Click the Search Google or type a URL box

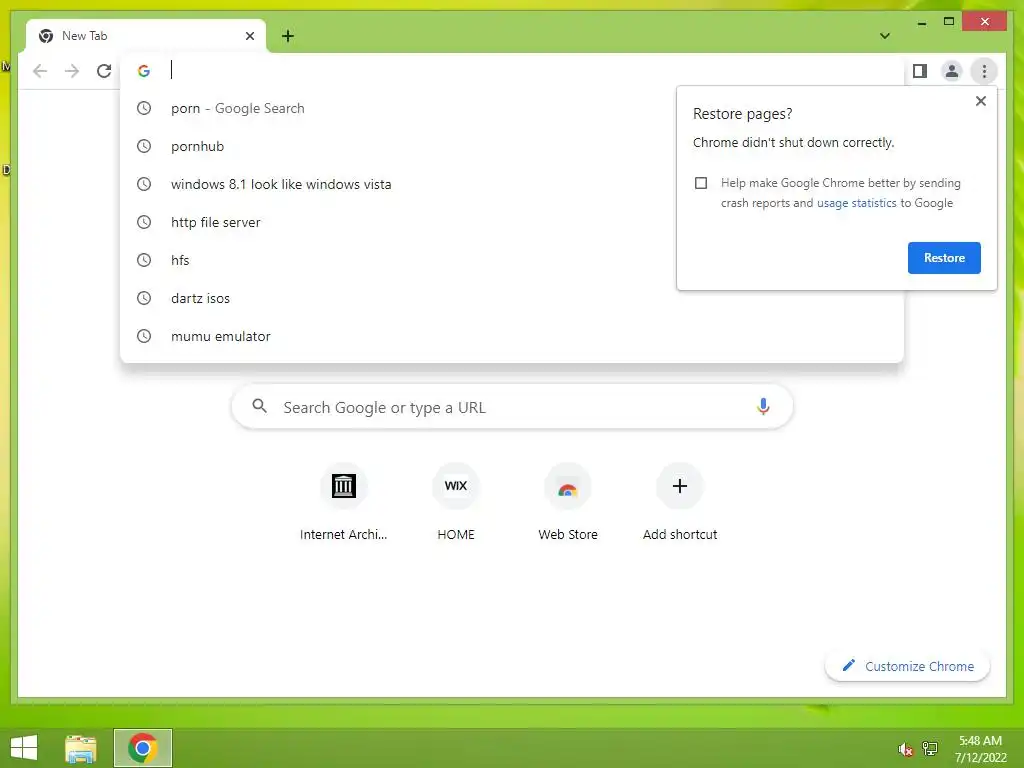pyautogui.click(x=512, y=407)
